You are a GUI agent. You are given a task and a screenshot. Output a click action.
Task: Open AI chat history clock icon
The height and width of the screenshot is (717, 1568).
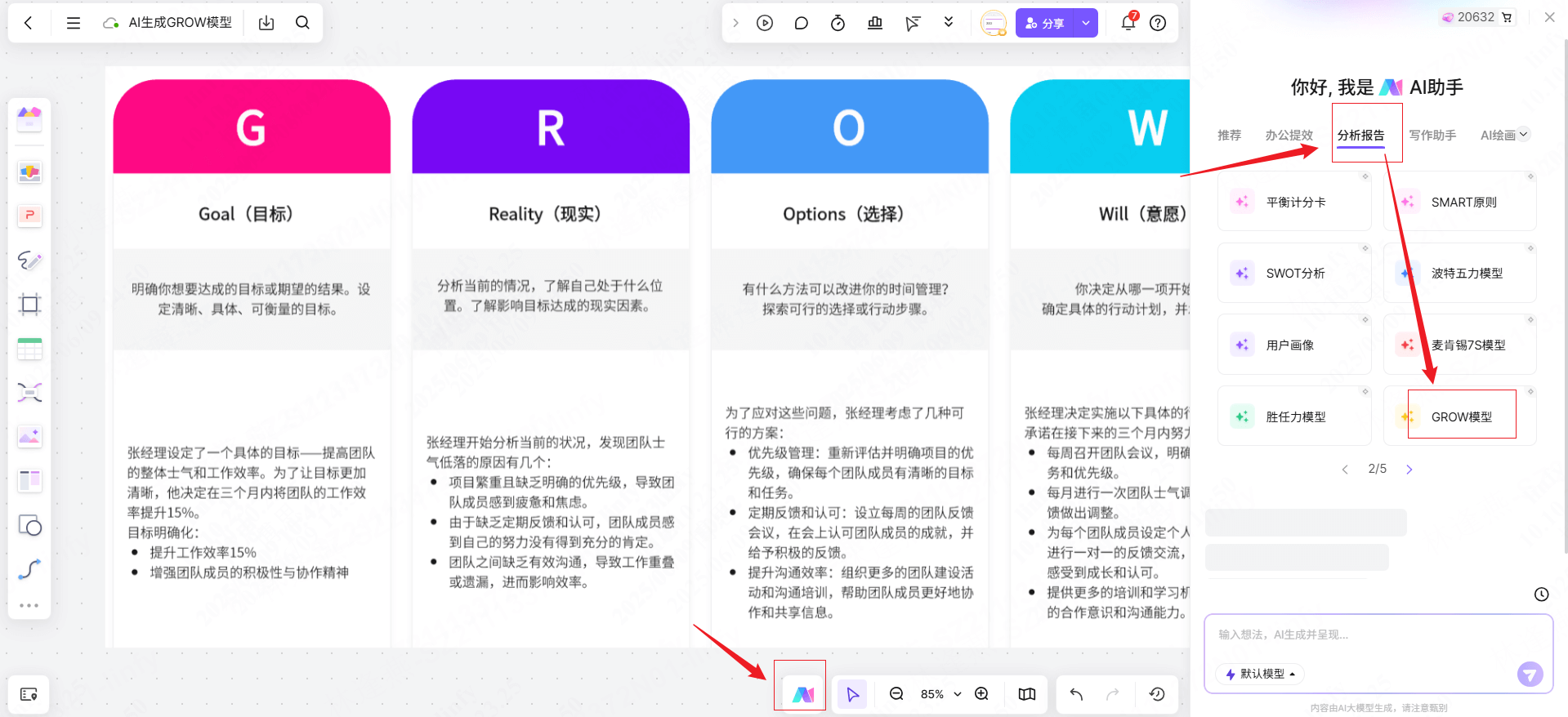[1541, 595]
